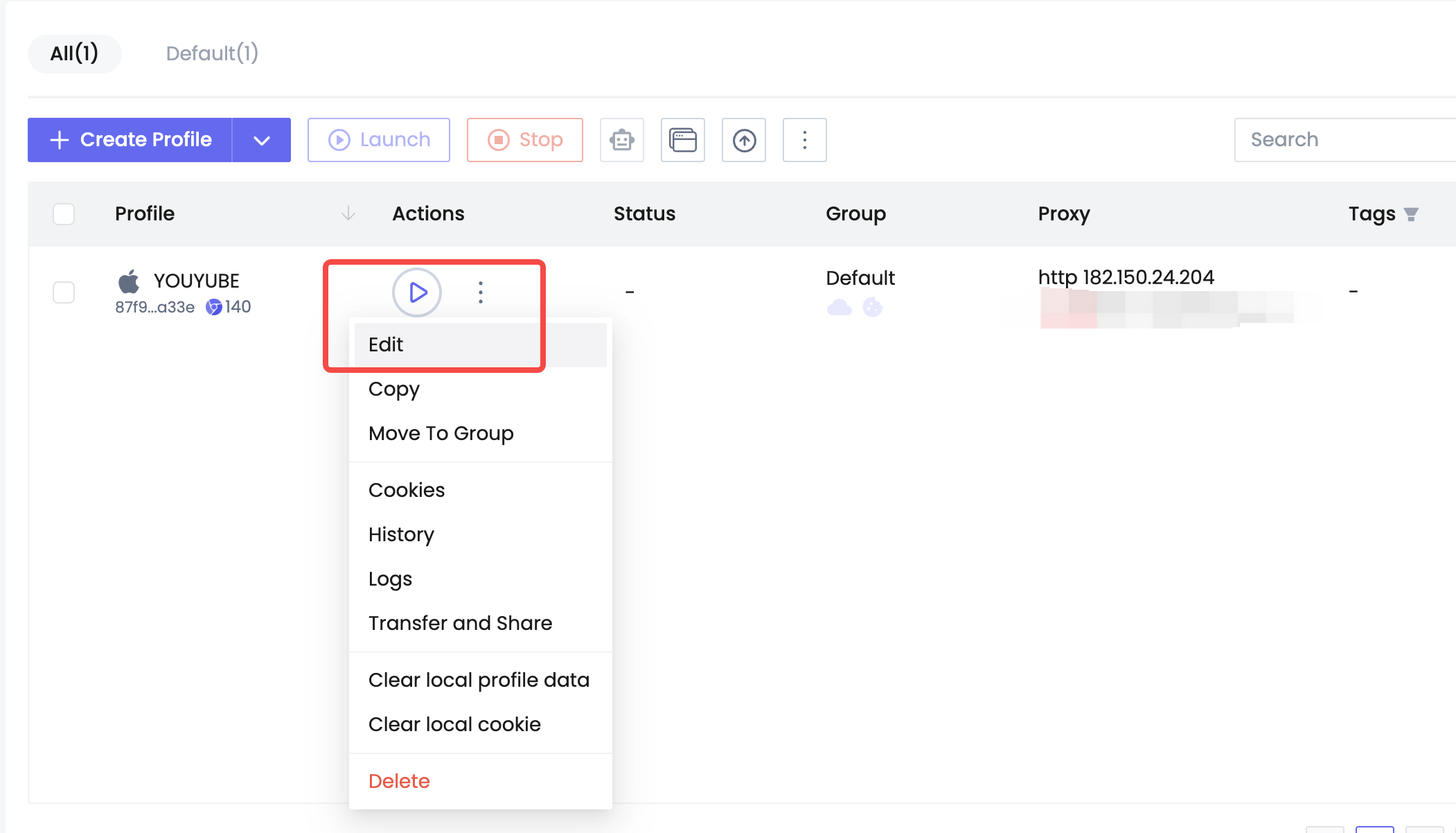Toggle the Profile column sort arrow

point(348,213)
